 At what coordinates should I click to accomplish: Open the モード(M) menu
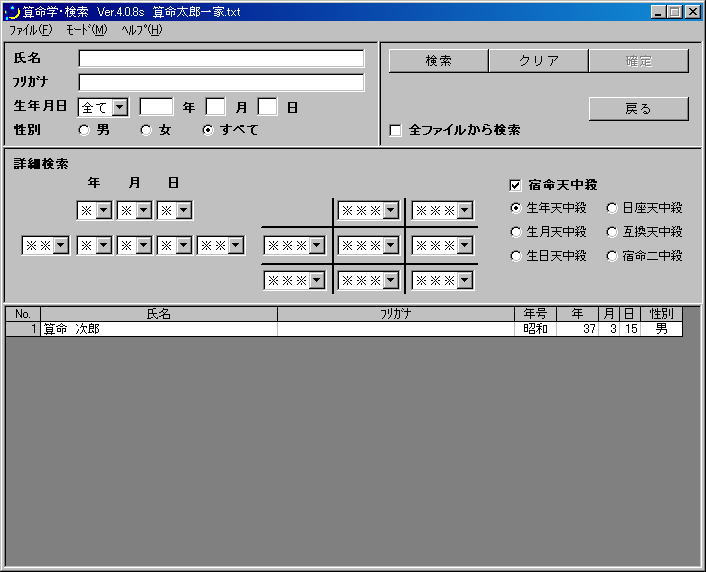[86, 30]
